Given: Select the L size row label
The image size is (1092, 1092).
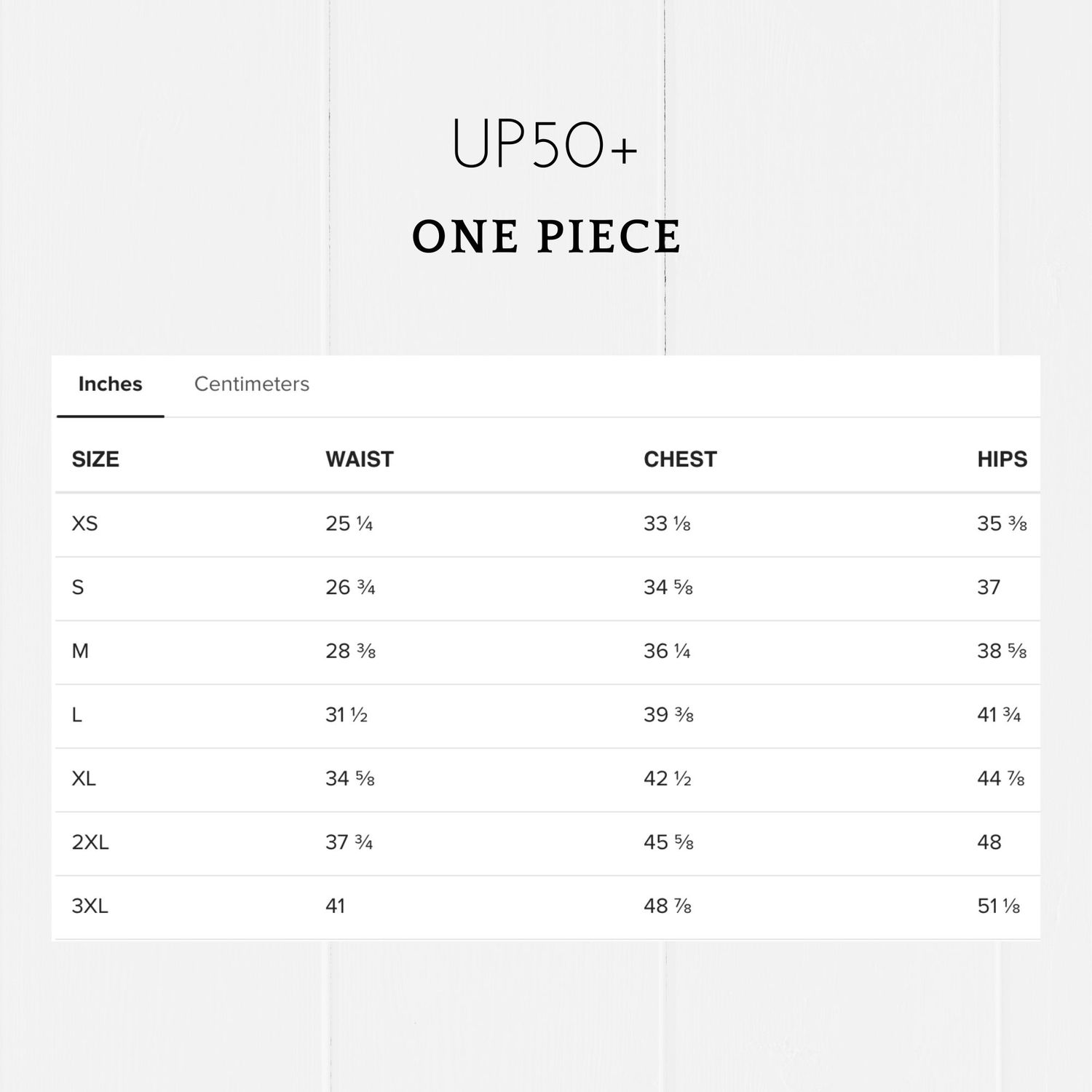Looking at the screenshot, I should coord(76,716).
